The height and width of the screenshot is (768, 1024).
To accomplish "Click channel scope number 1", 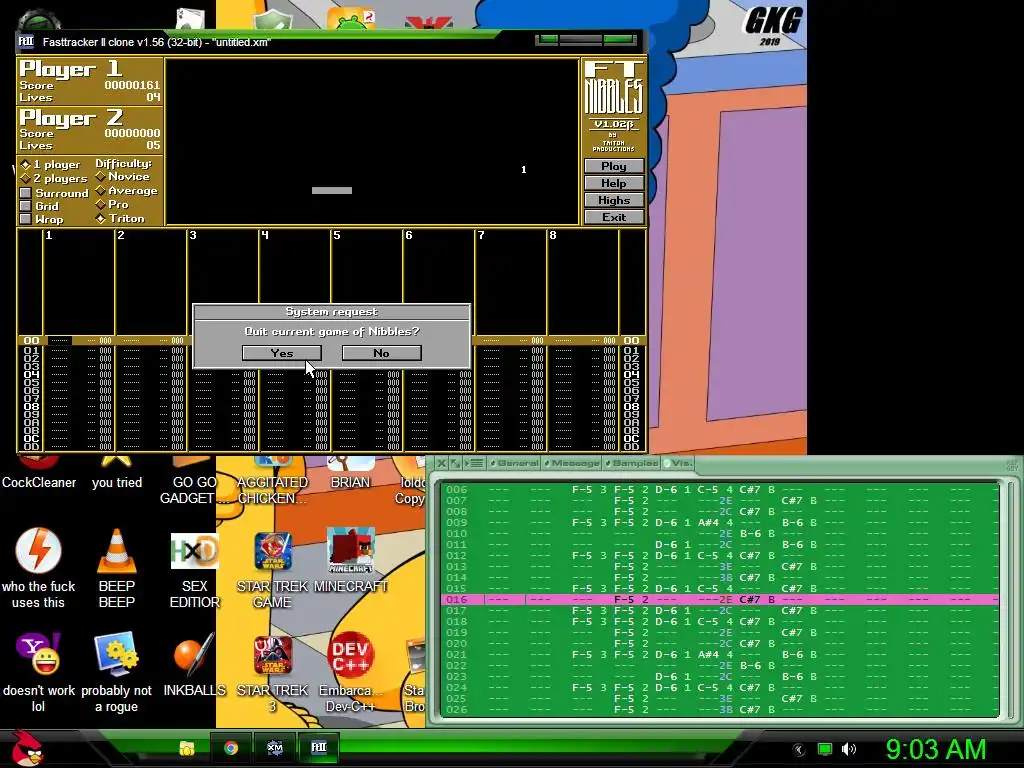I will [49, 235].
